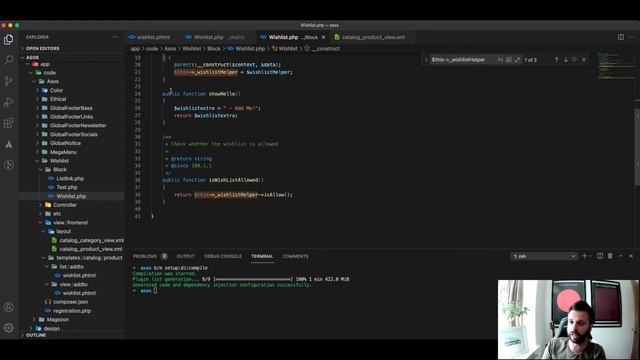The width and height of the screenshot is (640, 360).
Task: Open registration.php in explorer
Action: pos(72,311)
